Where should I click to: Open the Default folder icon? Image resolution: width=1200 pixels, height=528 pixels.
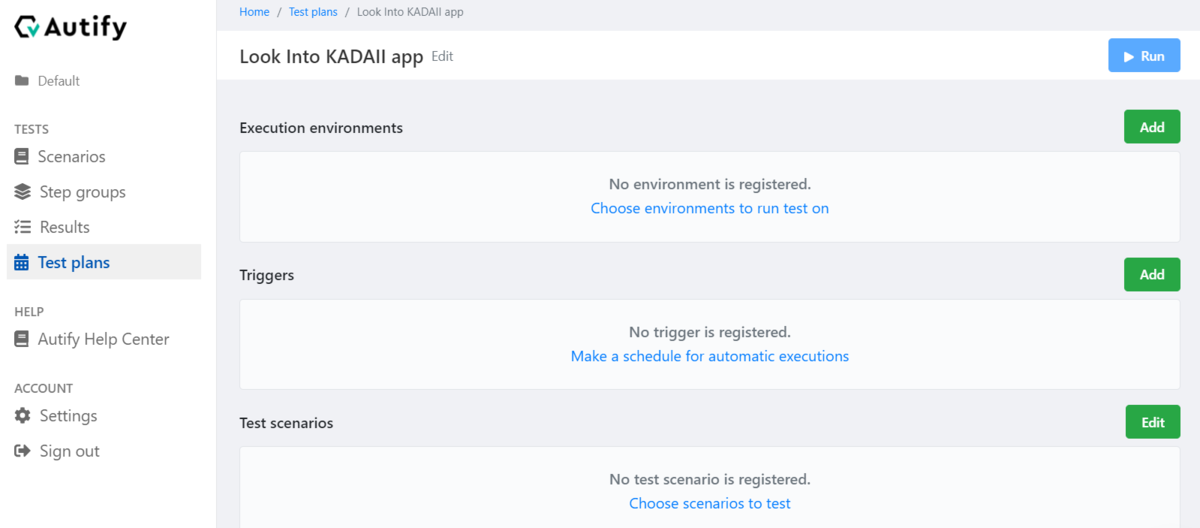click(21, 81)
